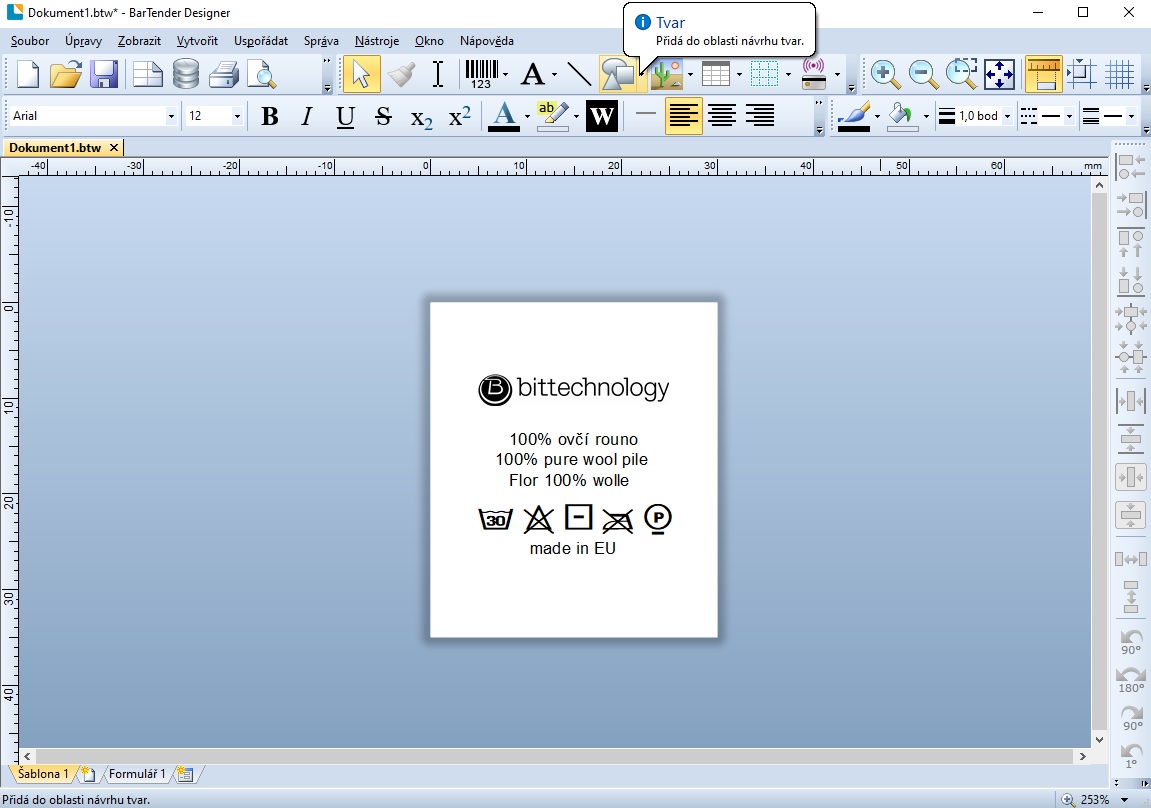
Task: Expand table tool dropdown arrow
Action: [739, 74]
